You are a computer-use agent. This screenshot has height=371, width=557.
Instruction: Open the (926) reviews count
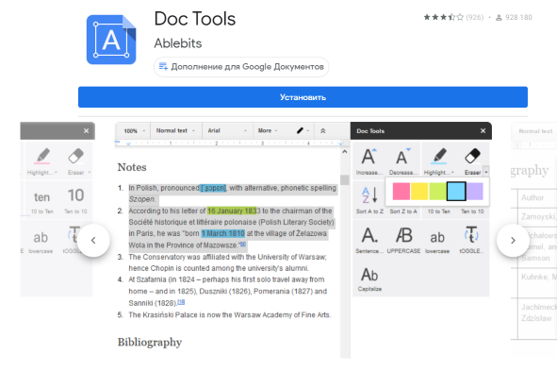point(475,17)
